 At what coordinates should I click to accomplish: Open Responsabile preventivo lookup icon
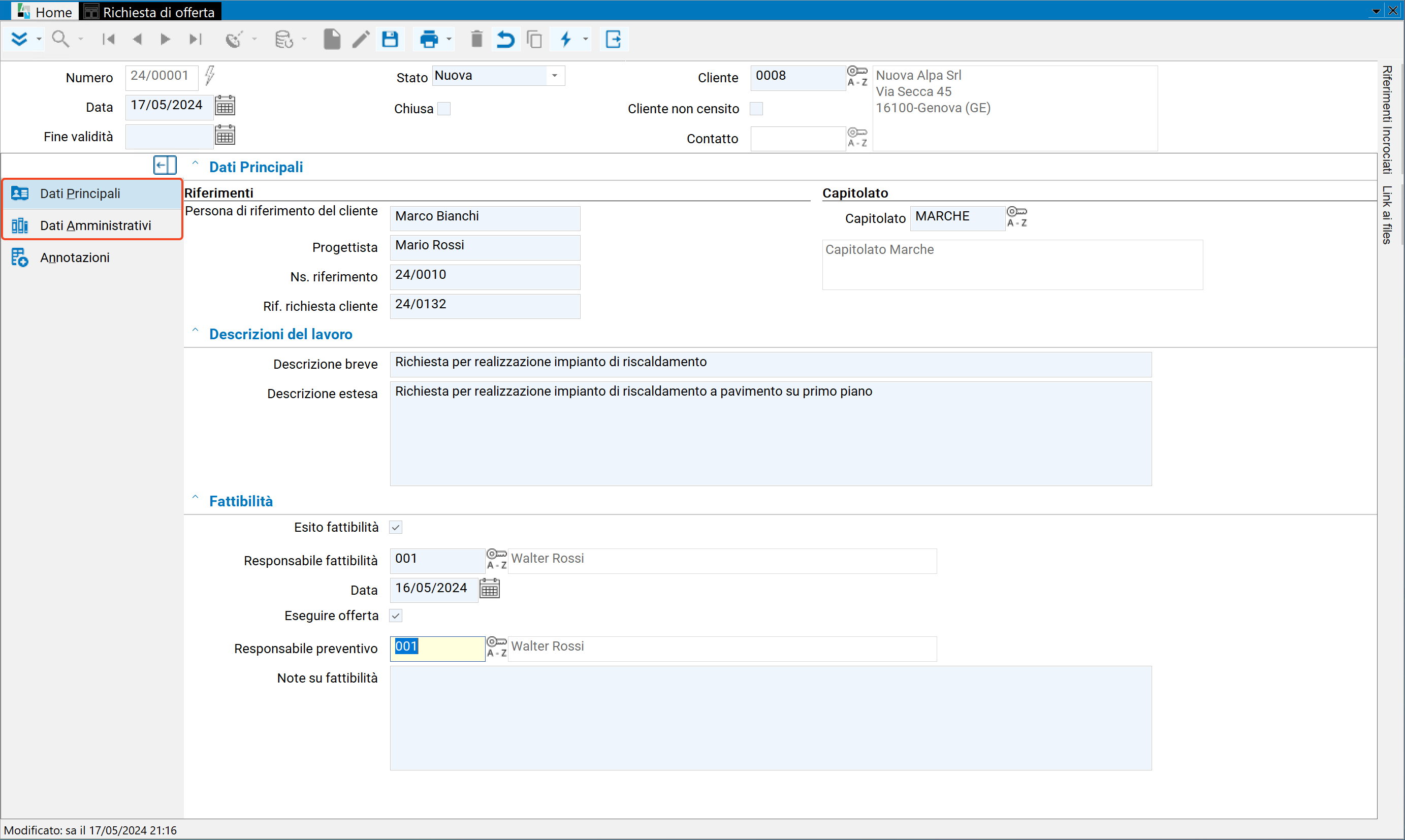(x=496, y=647)
